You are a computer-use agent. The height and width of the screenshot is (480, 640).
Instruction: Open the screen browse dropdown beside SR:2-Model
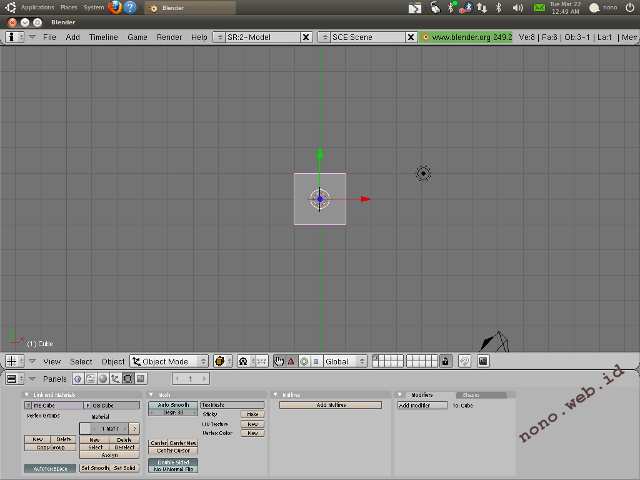click(219, 37)
